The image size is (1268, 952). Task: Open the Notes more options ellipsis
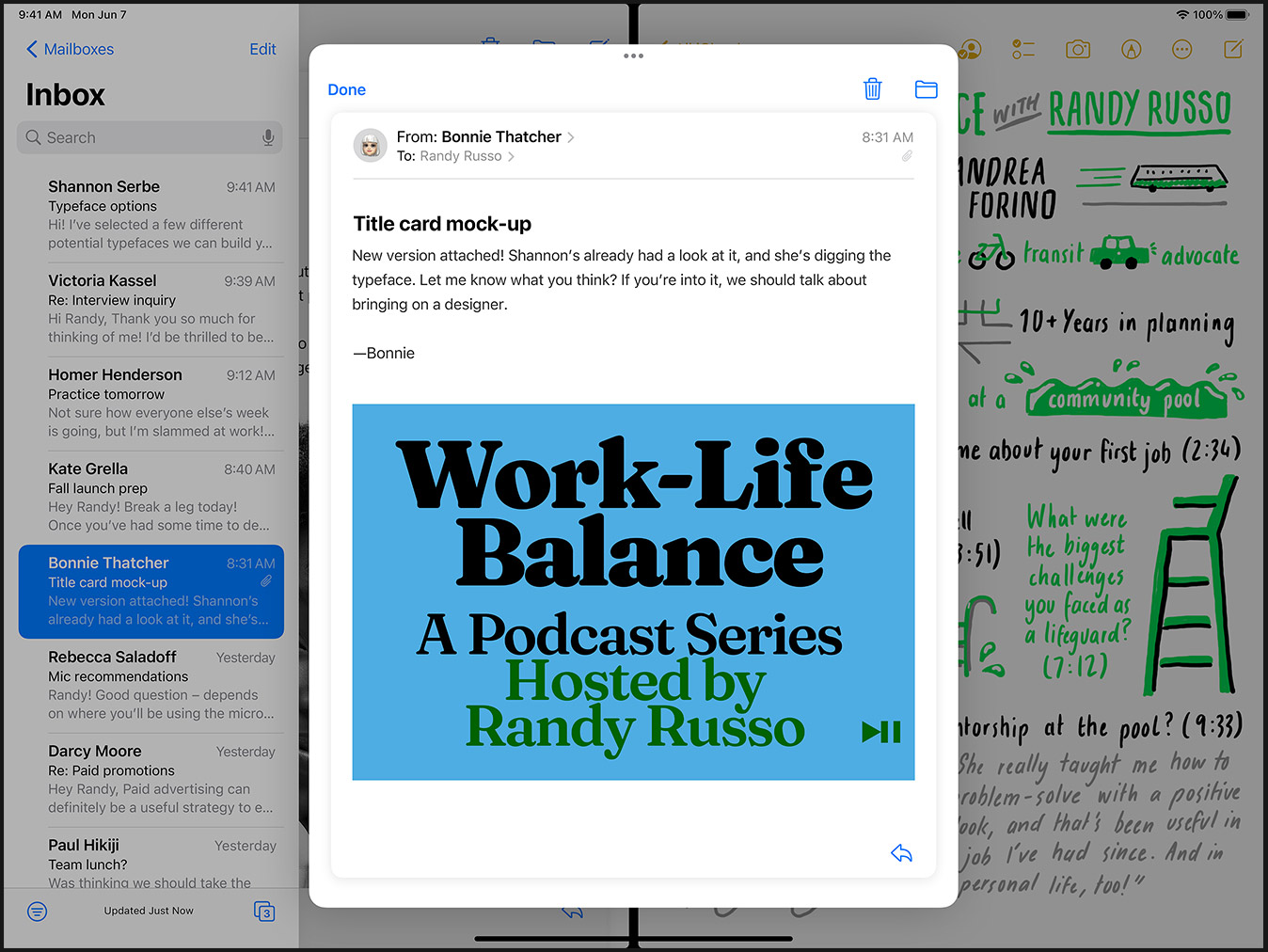click(1182, 49)
